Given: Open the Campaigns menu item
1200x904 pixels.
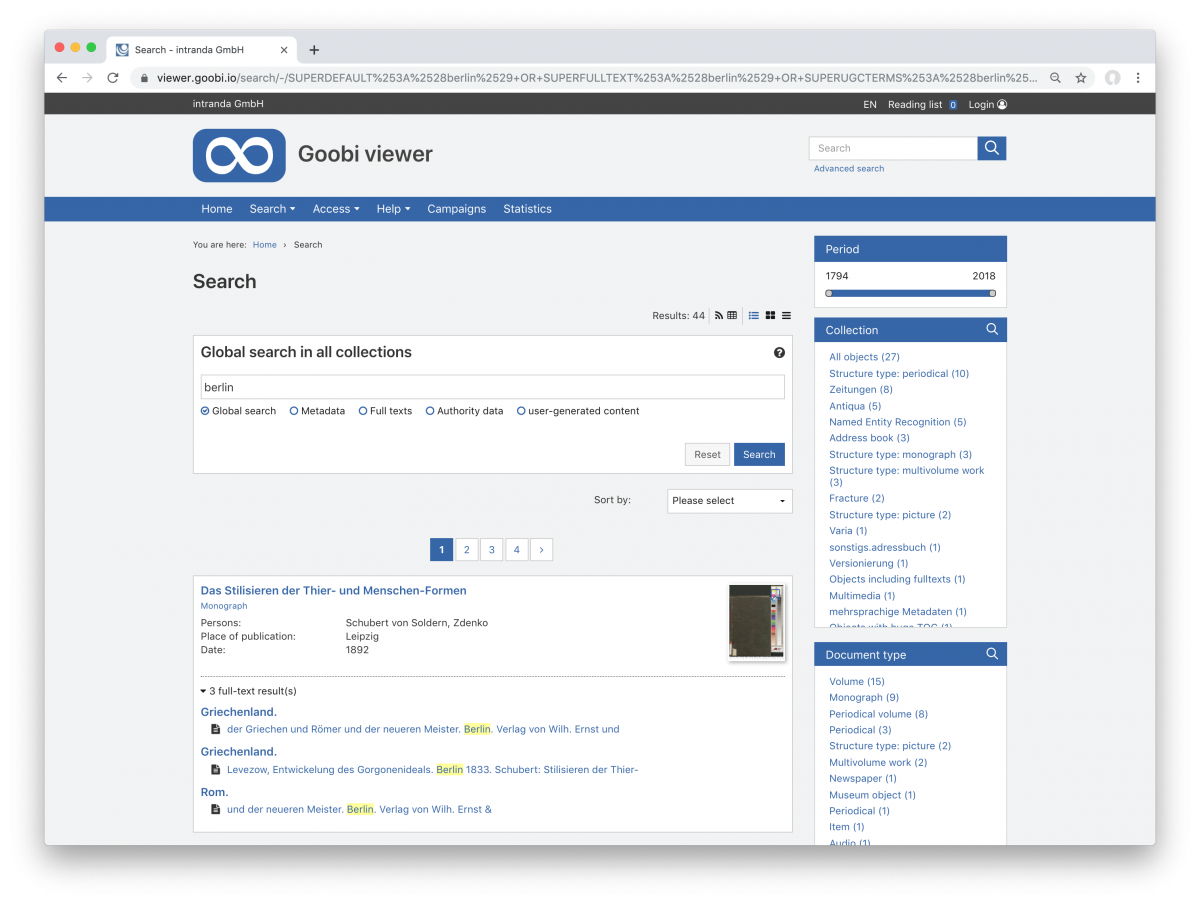Looking at the screenshot, I should coord(456,209).
